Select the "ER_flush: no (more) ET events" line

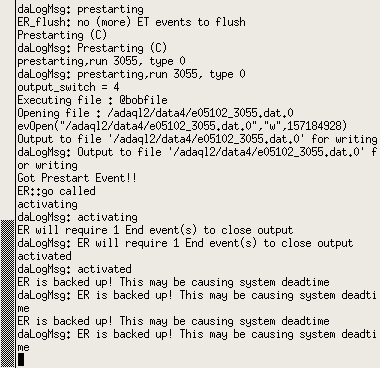[x=131, y=22]
